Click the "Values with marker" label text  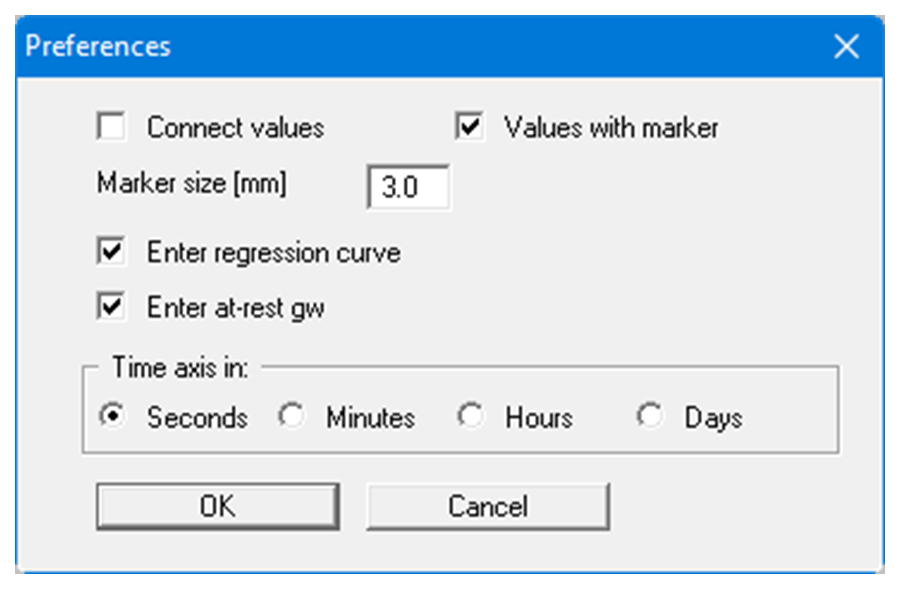[610, 128]
